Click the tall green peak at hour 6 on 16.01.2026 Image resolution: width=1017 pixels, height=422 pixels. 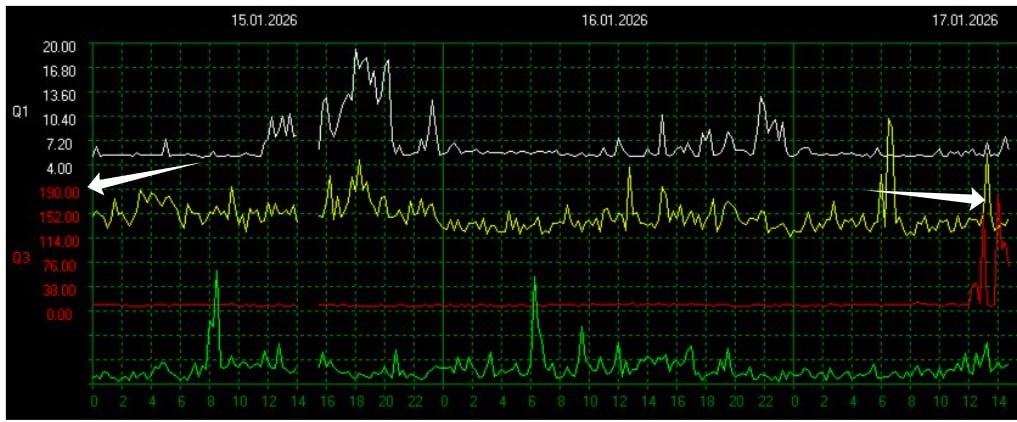click(x=535, y=279)
